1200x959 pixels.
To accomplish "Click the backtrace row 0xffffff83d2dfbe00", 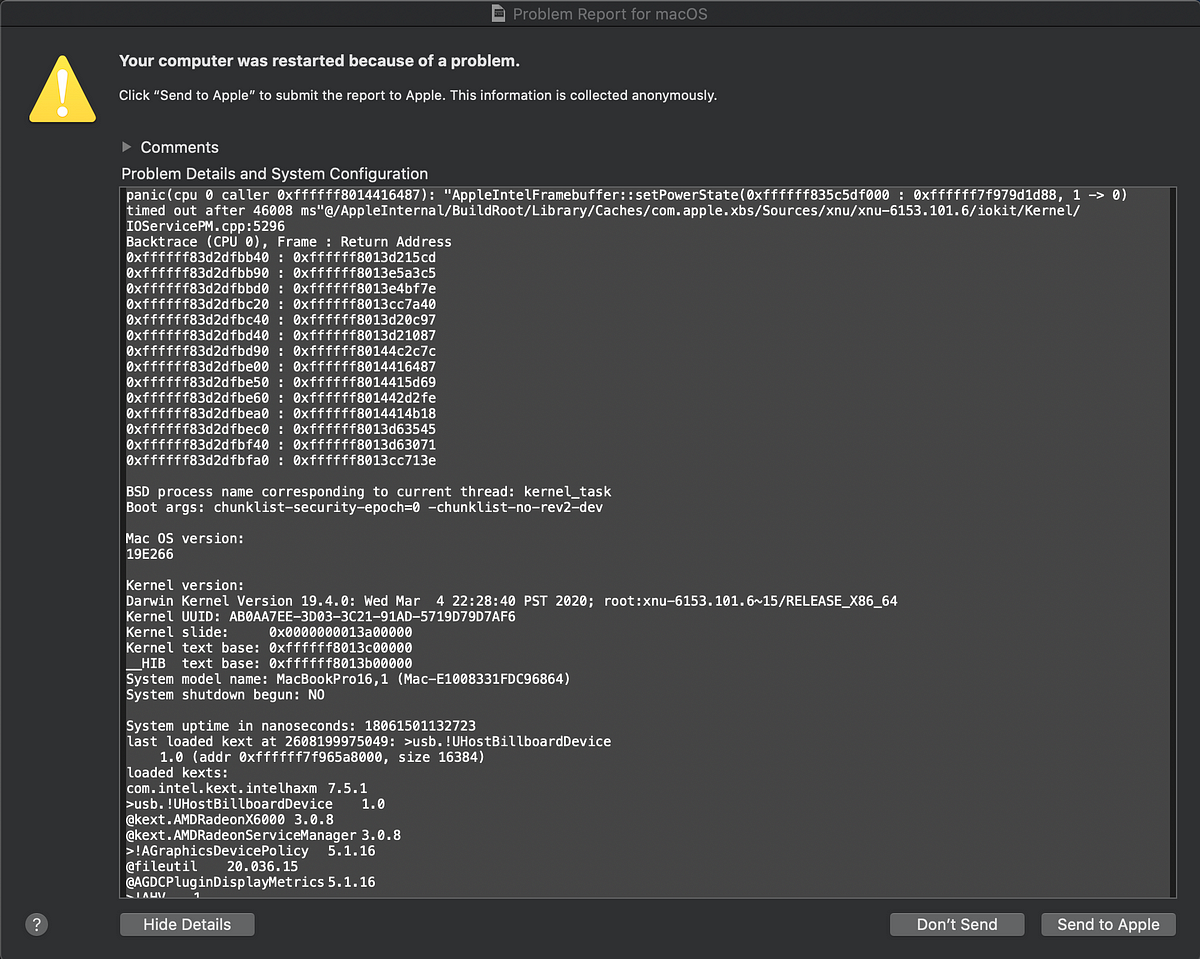I will click(281, 367).
